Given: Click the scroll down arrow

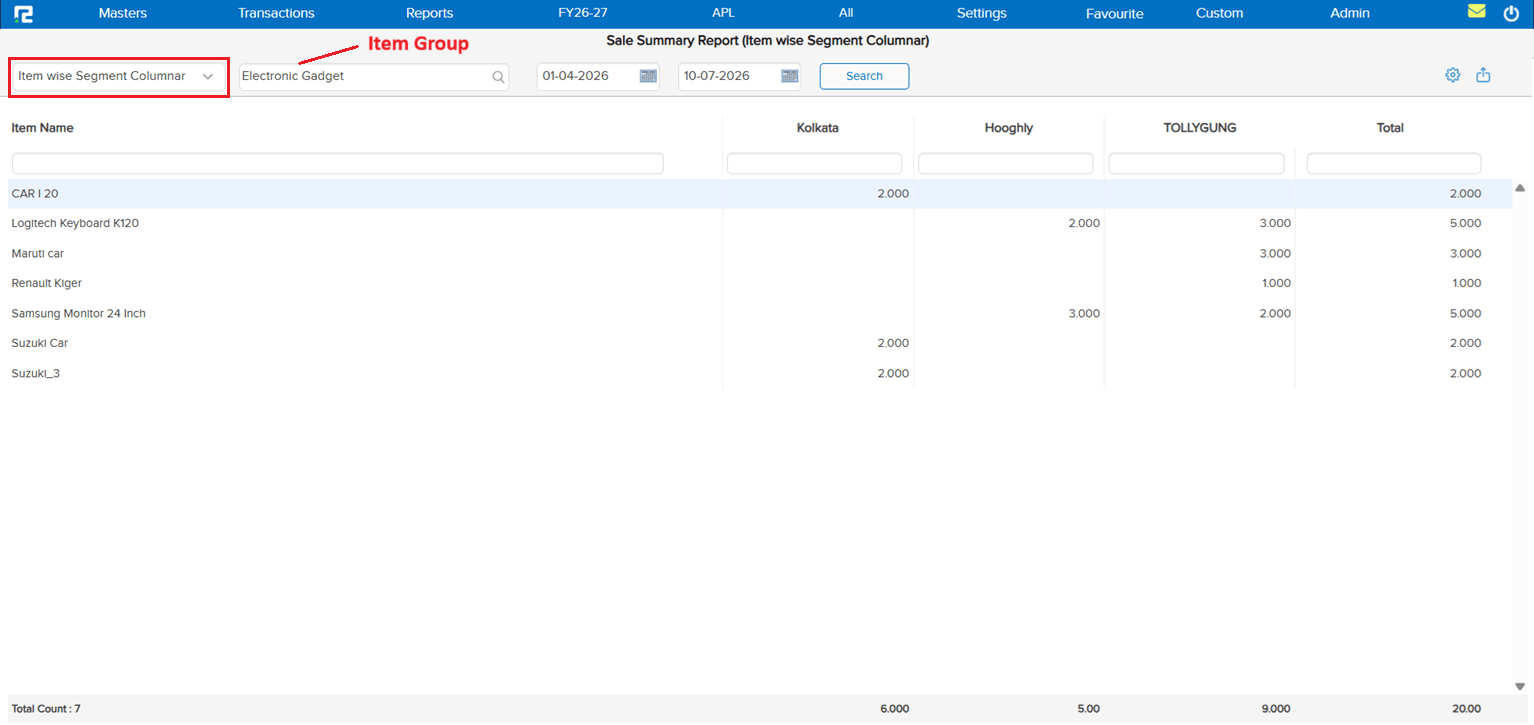Looking at the screenshot, I should click(x=1520, y=686).
